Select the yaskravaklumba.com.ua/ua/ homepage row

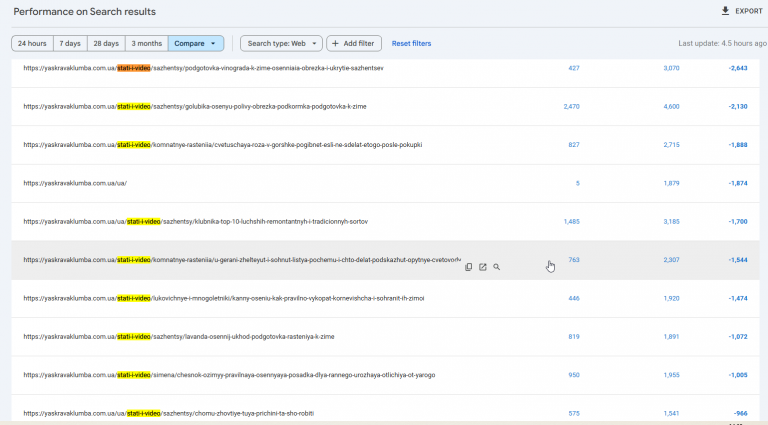pos(385,183)
